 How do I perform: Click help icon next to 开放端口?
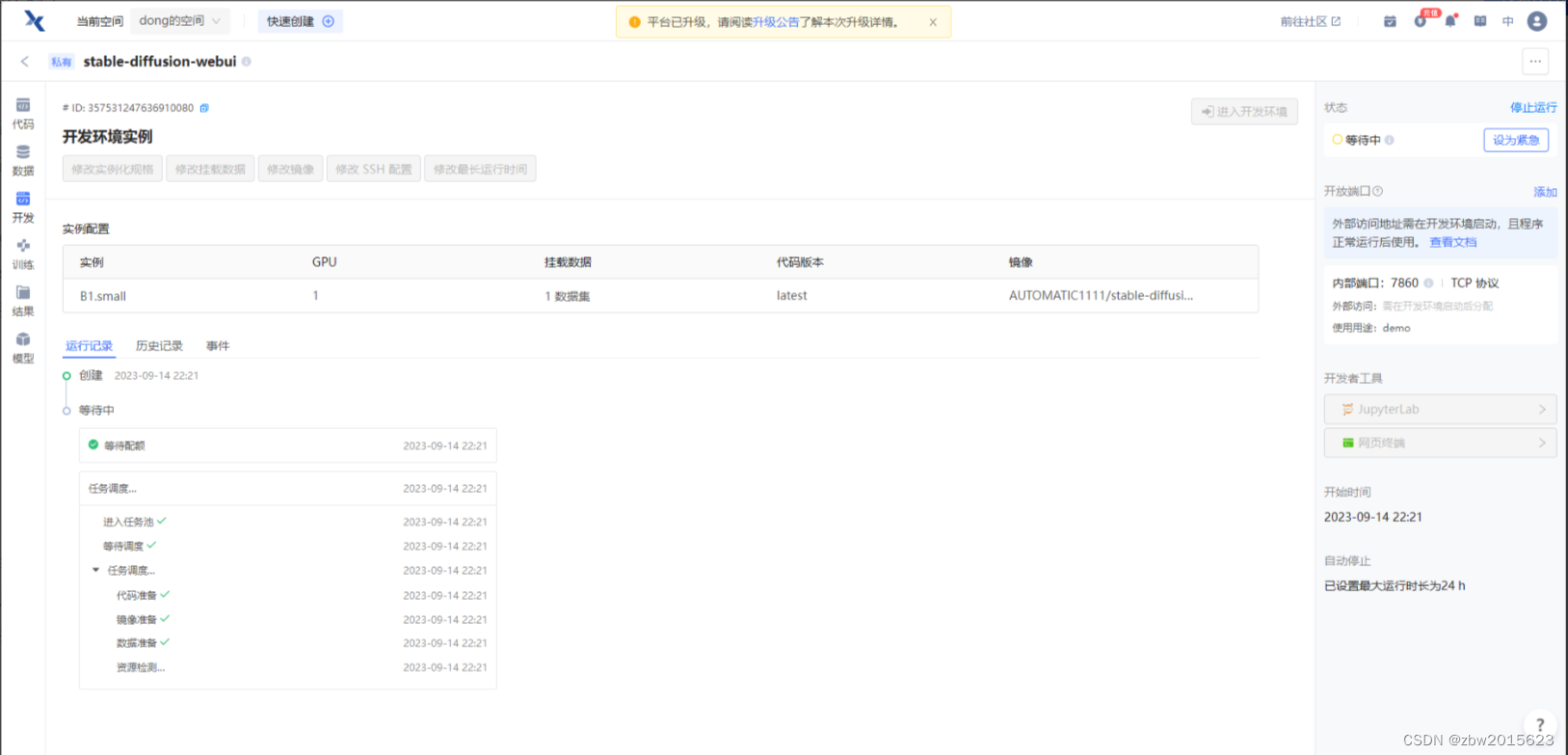point(1378,191)
